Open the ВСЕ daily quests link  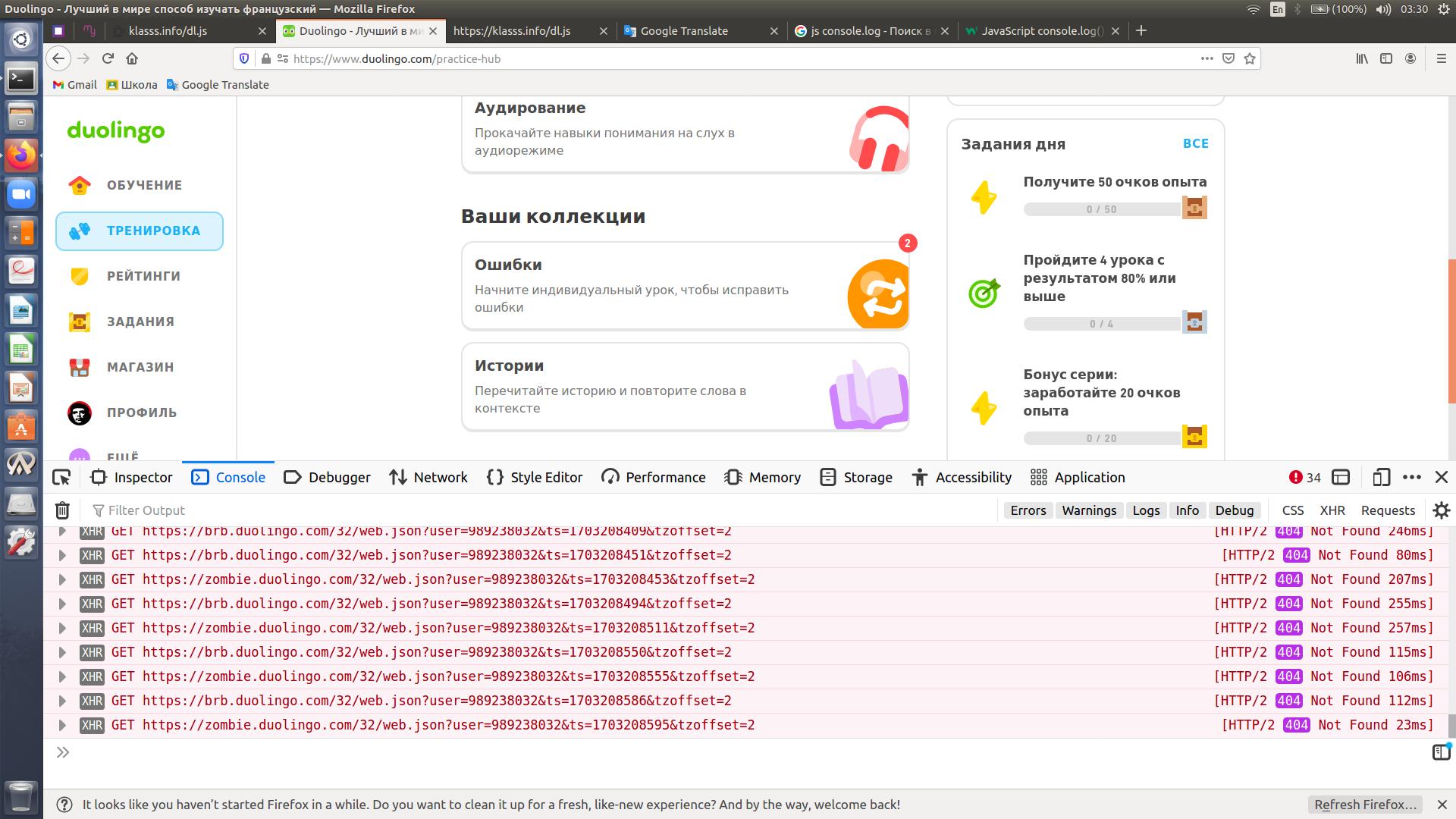[1195, 143]
